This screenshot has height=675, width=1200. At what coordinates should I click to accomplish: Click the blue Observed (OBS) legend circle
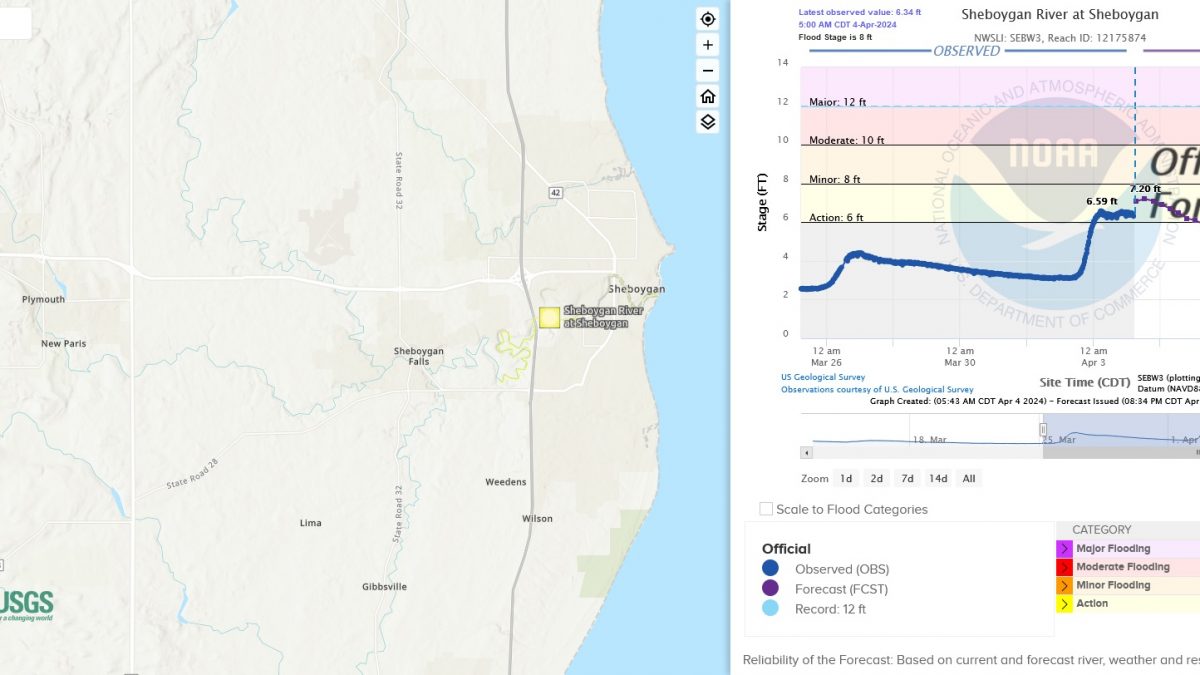770,569
